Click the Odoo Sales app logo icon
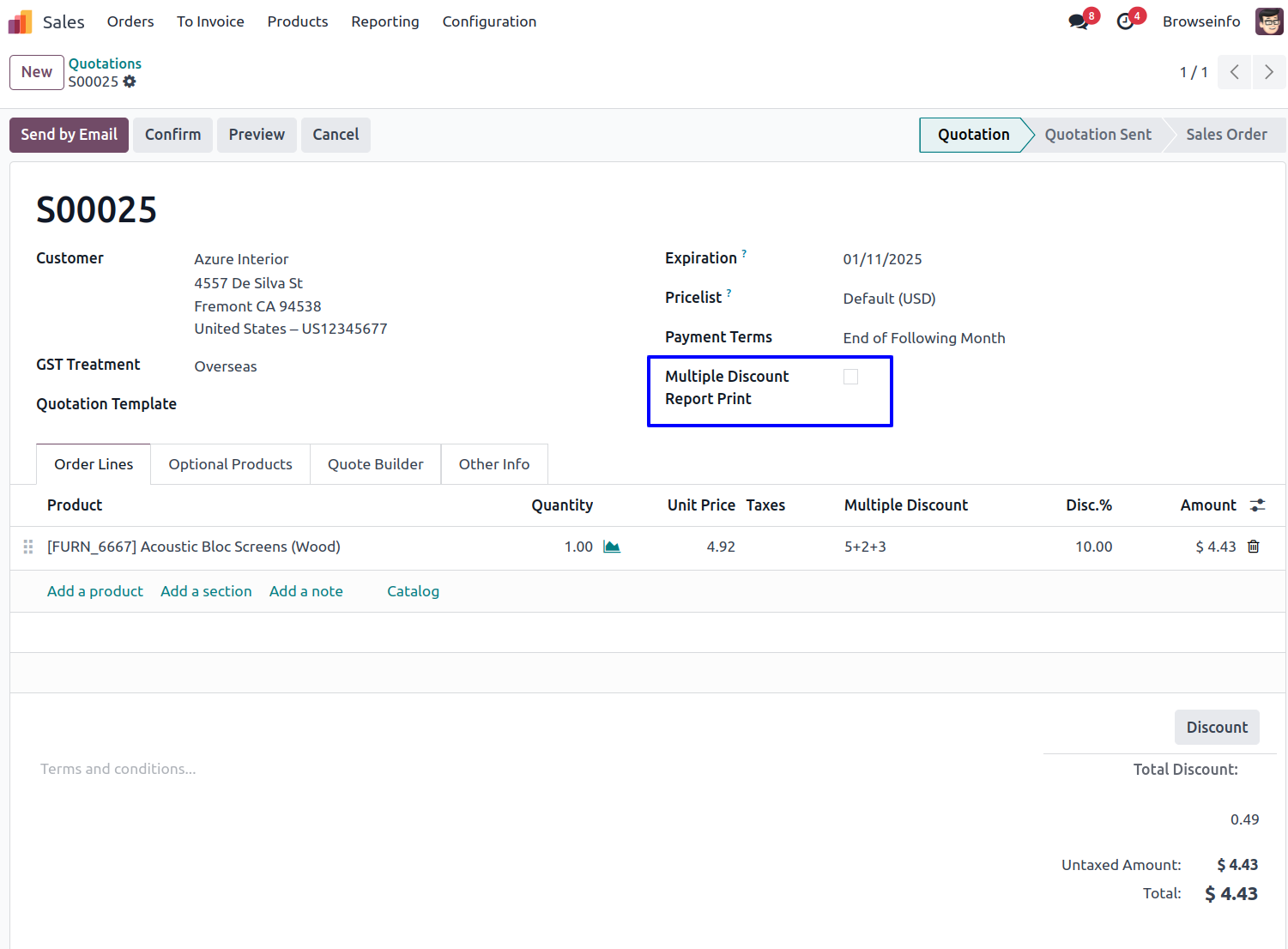 tap(20, 21)
